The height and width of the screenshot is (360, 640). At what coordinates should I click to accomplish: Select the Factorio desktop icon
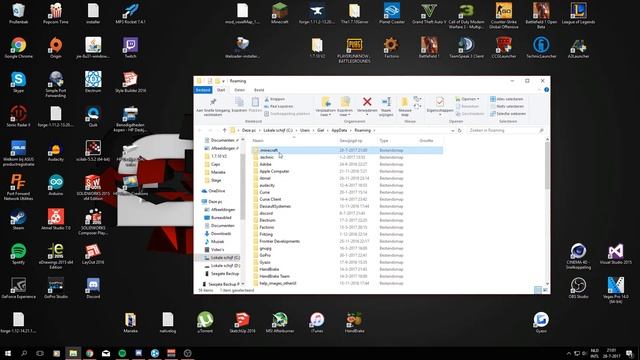point(391,48)
